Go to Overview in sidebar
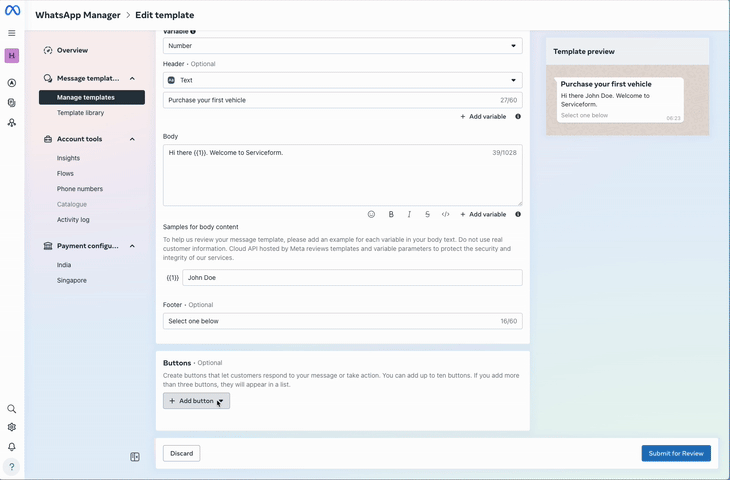 click(72, 50)
